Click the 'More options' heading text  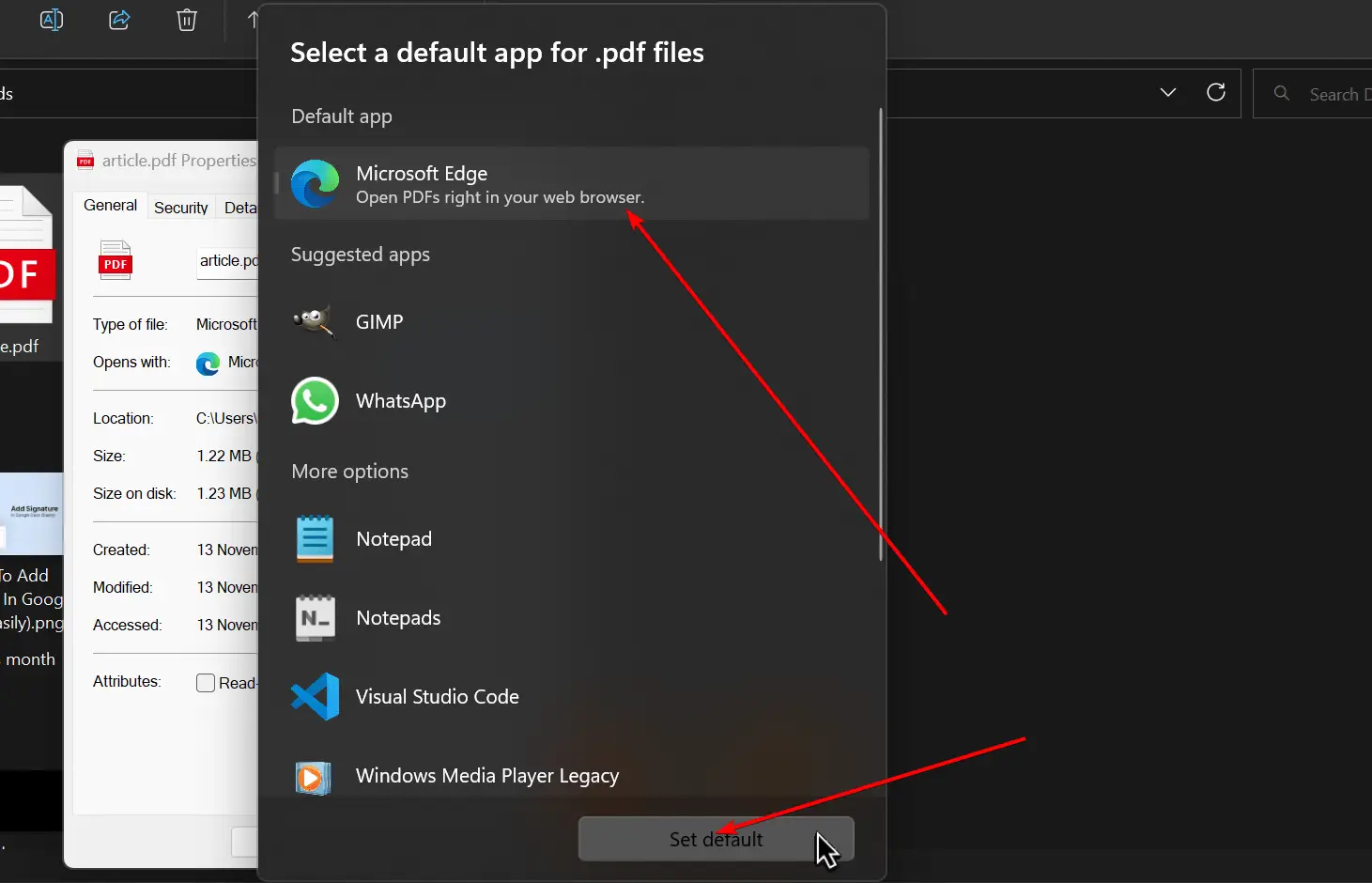(x=350, y=472)
